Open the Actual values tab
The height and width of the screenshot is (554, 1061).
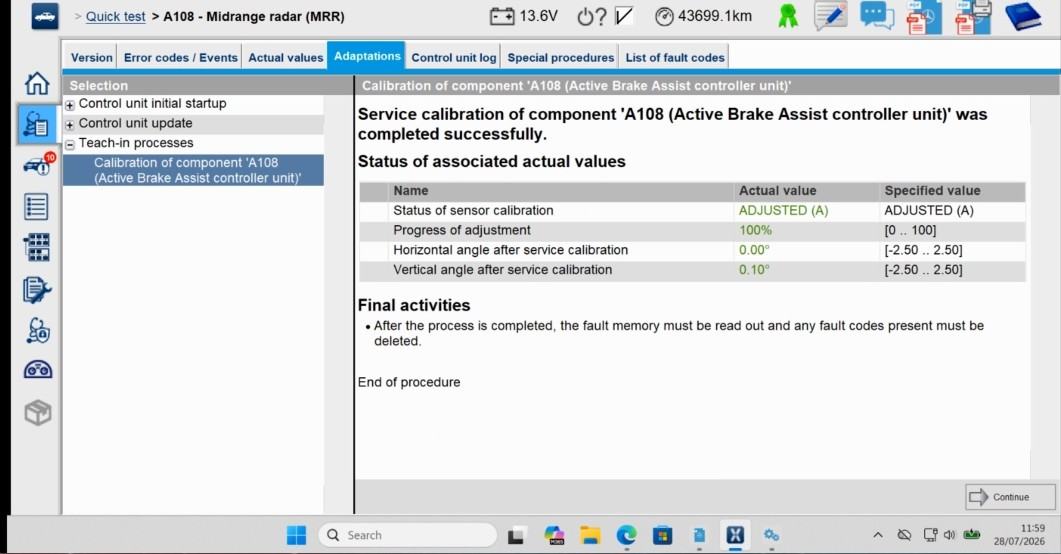click(x=286, y=57)
